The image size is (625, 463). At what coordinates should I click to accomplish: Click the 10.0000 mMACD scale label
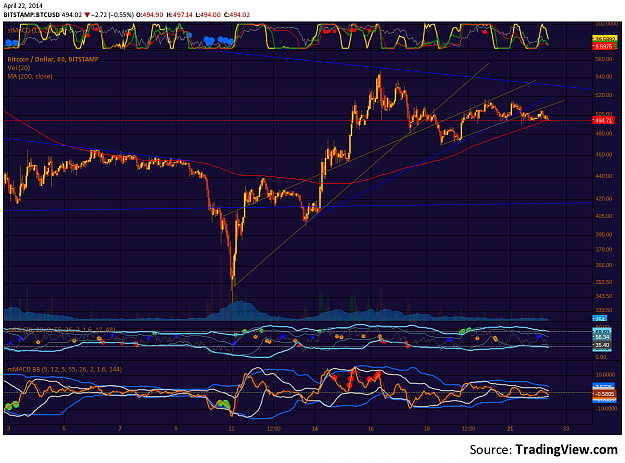tap(603, 374)
